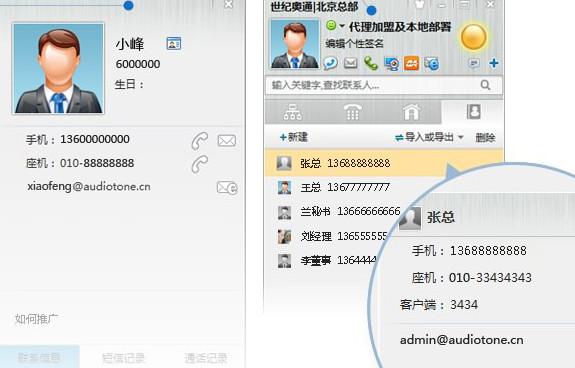This screenshot has width=575, height=368.
Task: Click landline 010-33434343 in popup
Action: [490, 278]
